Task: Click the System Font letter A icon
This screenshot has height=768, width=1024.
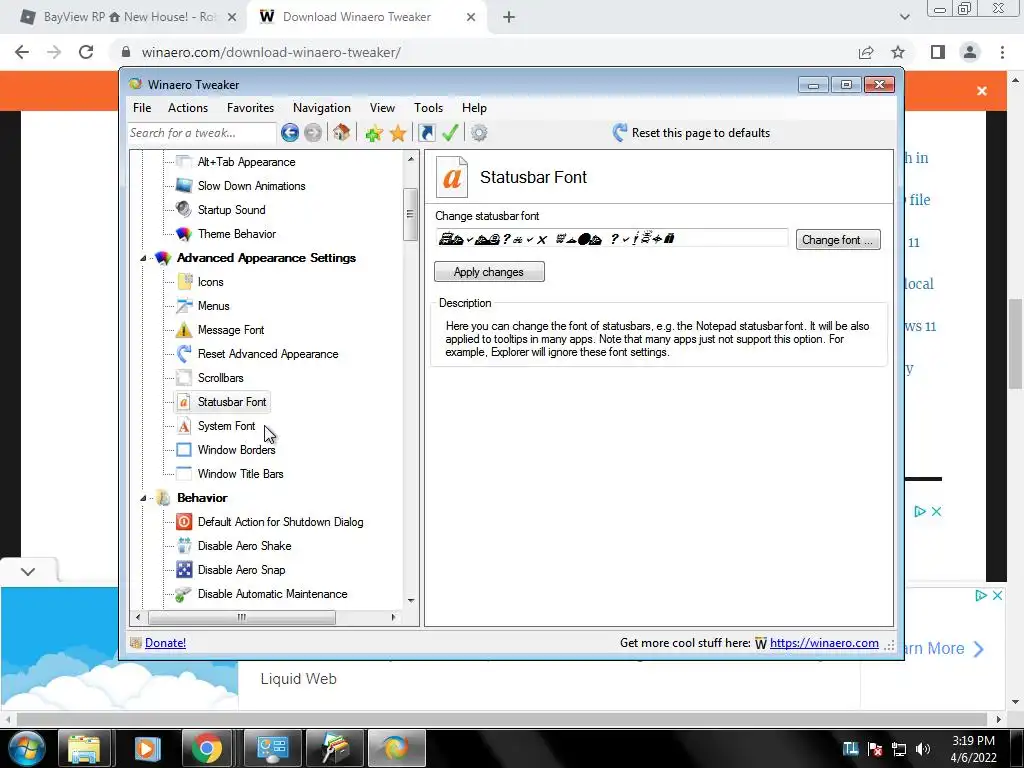Action: (184, 426)
